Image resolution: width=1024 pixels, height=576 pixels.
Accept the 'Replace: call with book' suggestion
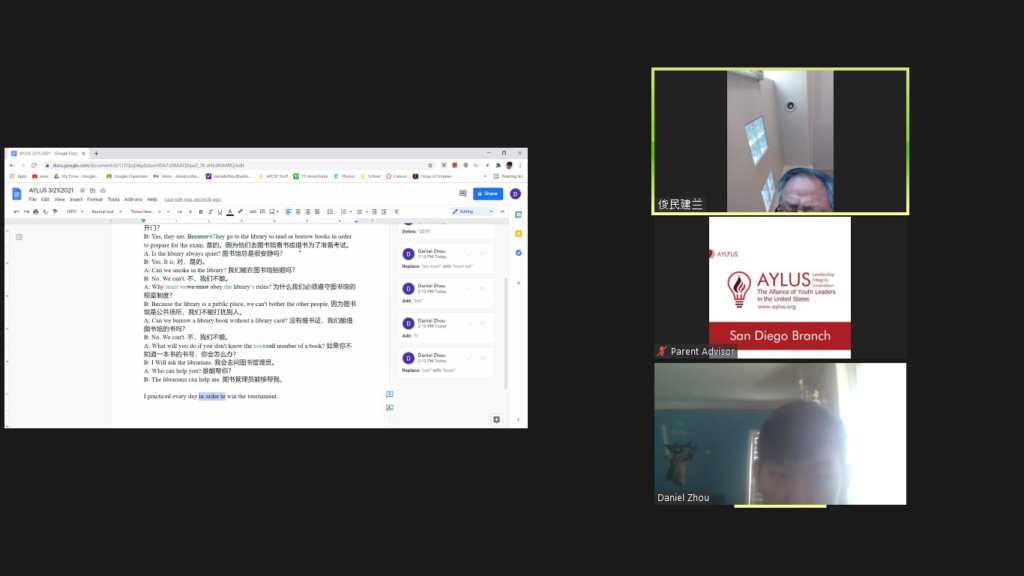[x=470, y=358]
